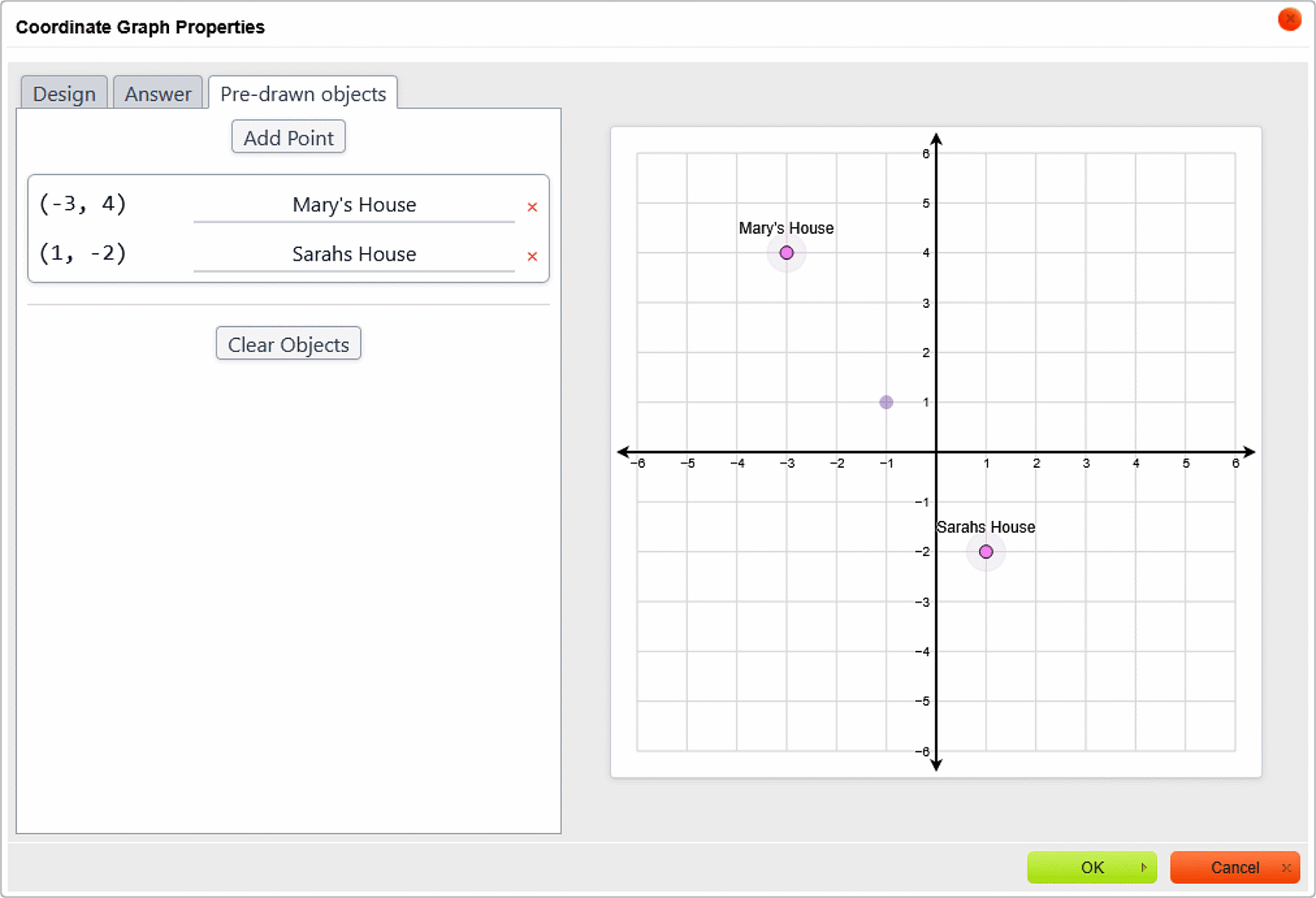Viewport: 1316px width, 898px height.
Task: Edit the Mary's House label field
Action: tap(354, 206)
